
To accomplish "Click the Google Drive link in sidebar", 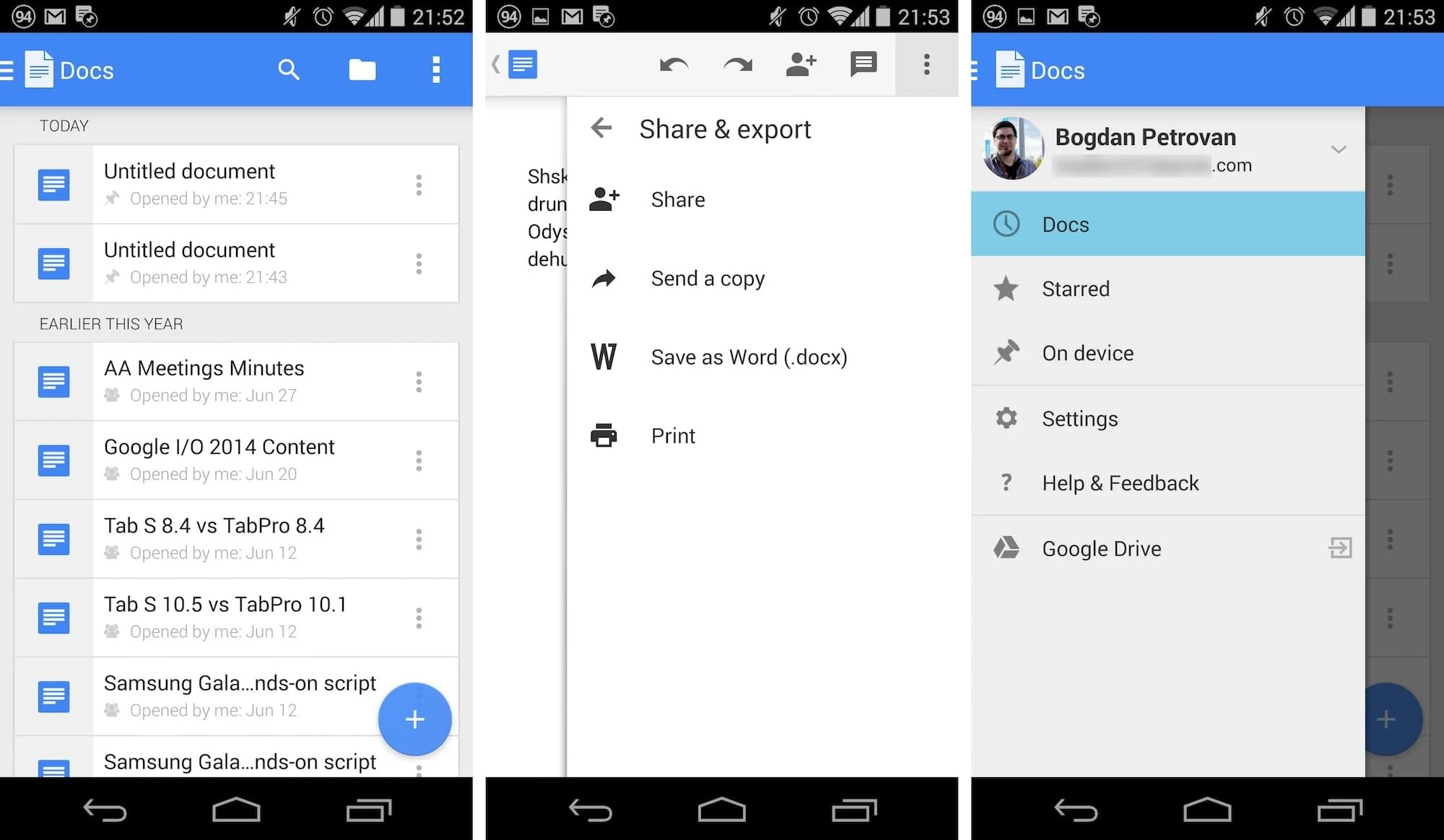I will [x=1101, y=549].
